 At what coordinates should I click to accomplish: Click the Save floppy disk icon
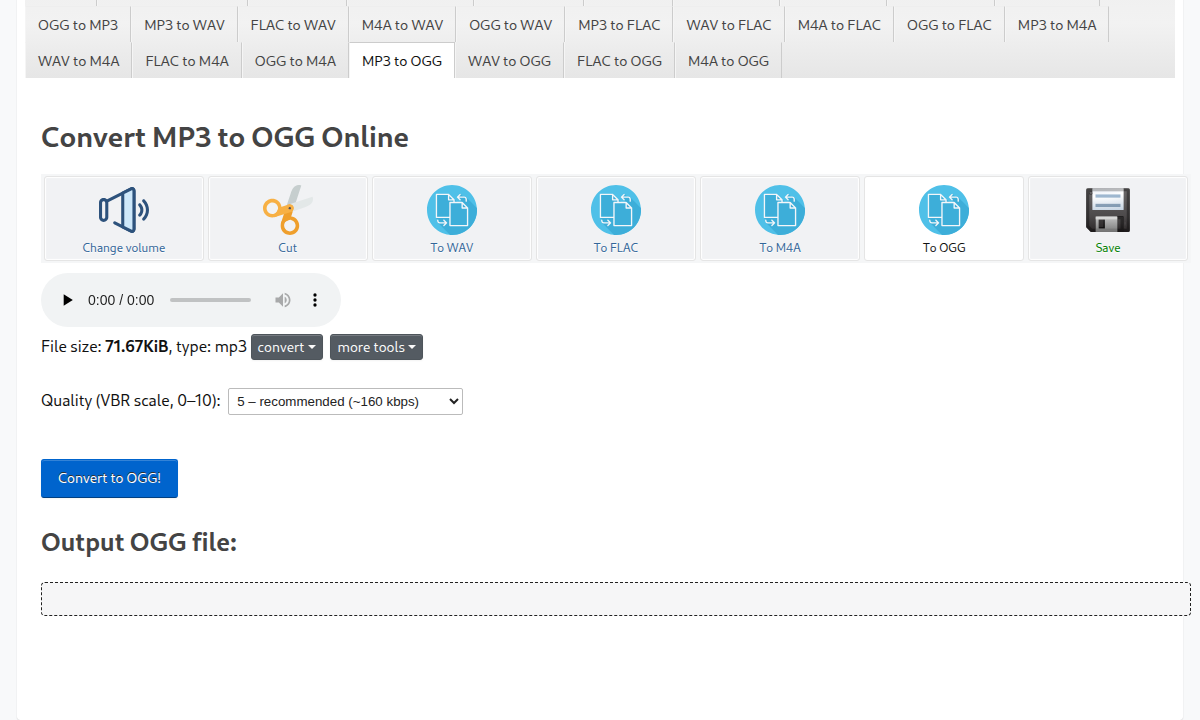pyautogui.click(x=1108, y=218)
